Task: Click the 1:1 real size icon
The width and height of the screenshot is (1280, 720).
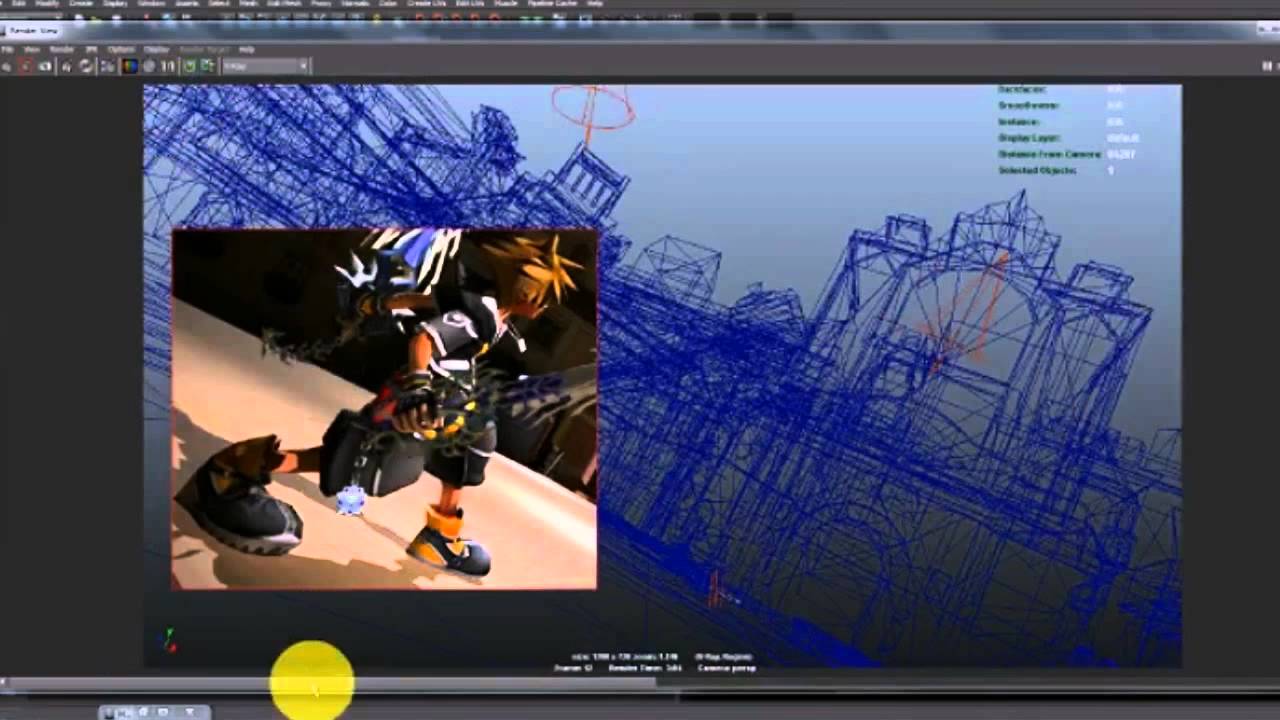Action: pyautogui.click(x=168, y=66)
